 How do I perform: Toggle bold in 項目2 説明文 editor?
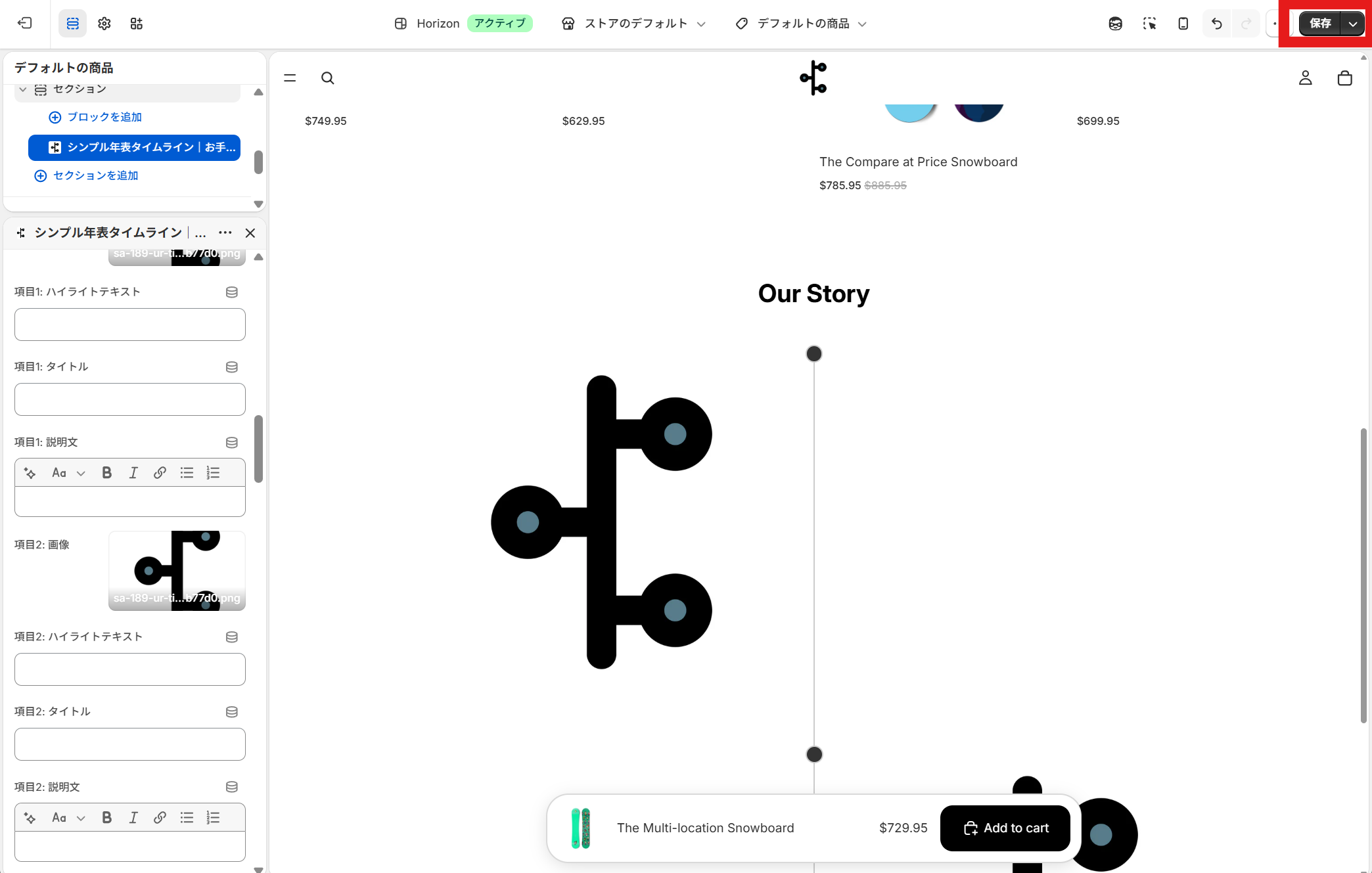(x=106, y=818)
